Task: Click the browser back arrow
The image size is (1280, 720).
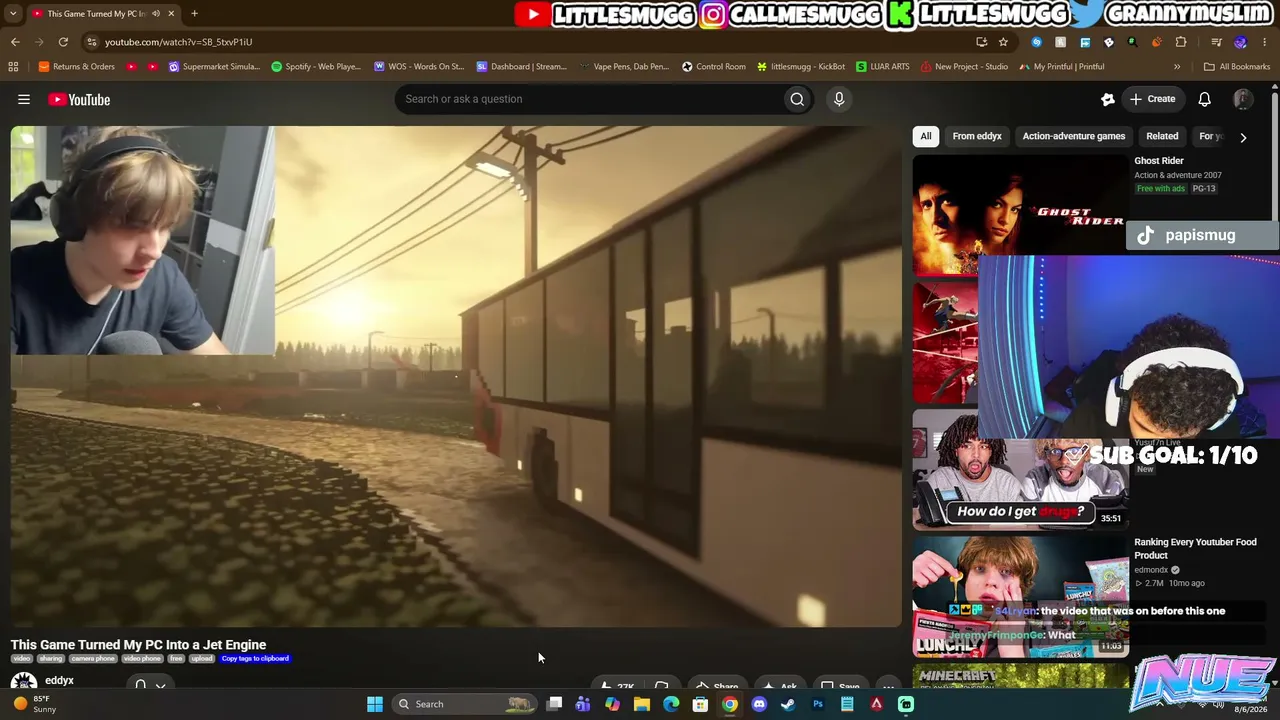Action: (15, 42)
